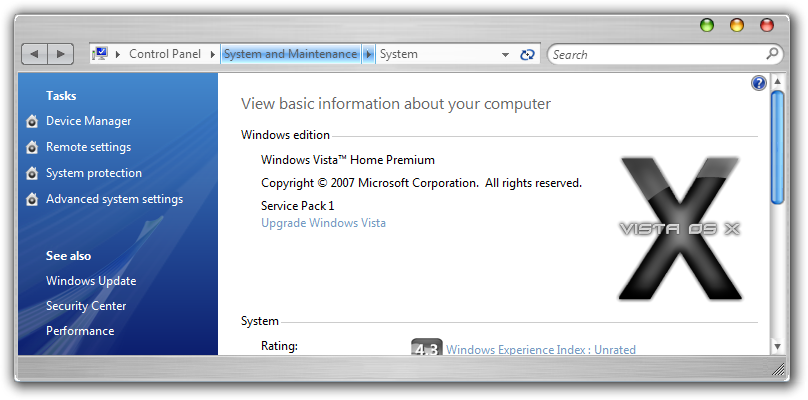808x400 pixels.
Task: Click the Windows Experience Index score badge
Action: pyautogui.click(x=426, y=348)
